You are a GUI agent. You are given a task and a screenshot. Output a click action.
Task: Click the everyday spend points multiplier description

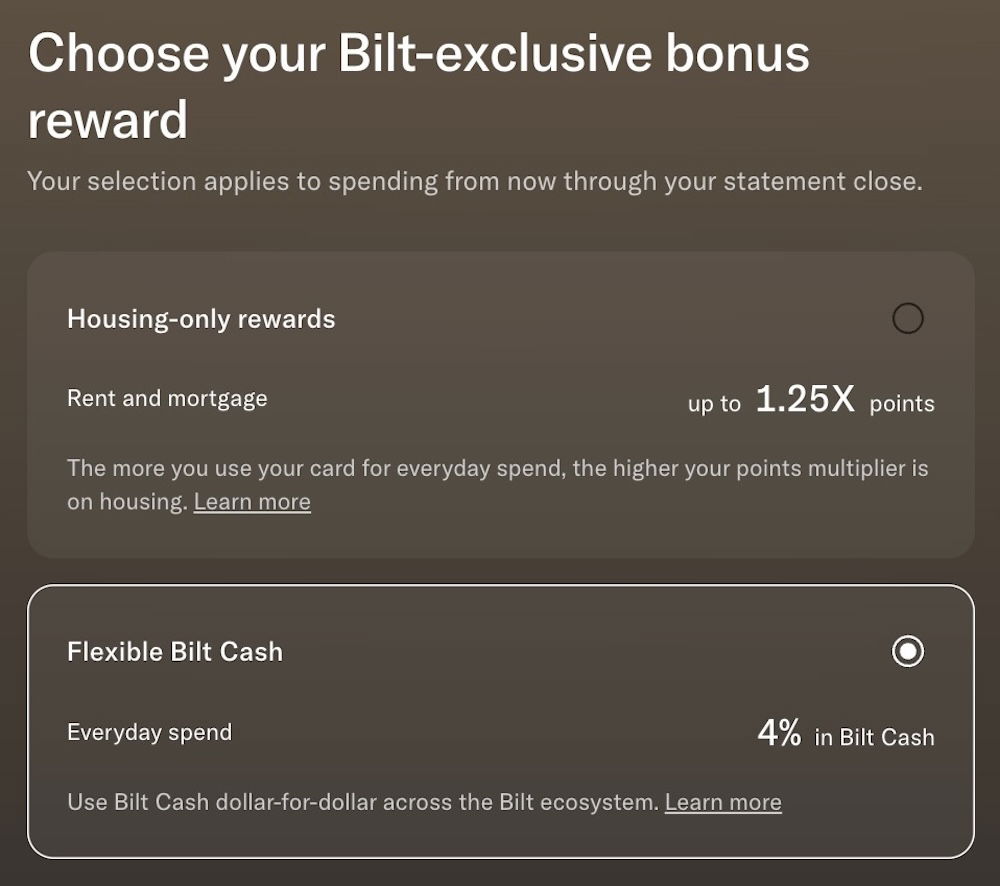coord(497,468)
